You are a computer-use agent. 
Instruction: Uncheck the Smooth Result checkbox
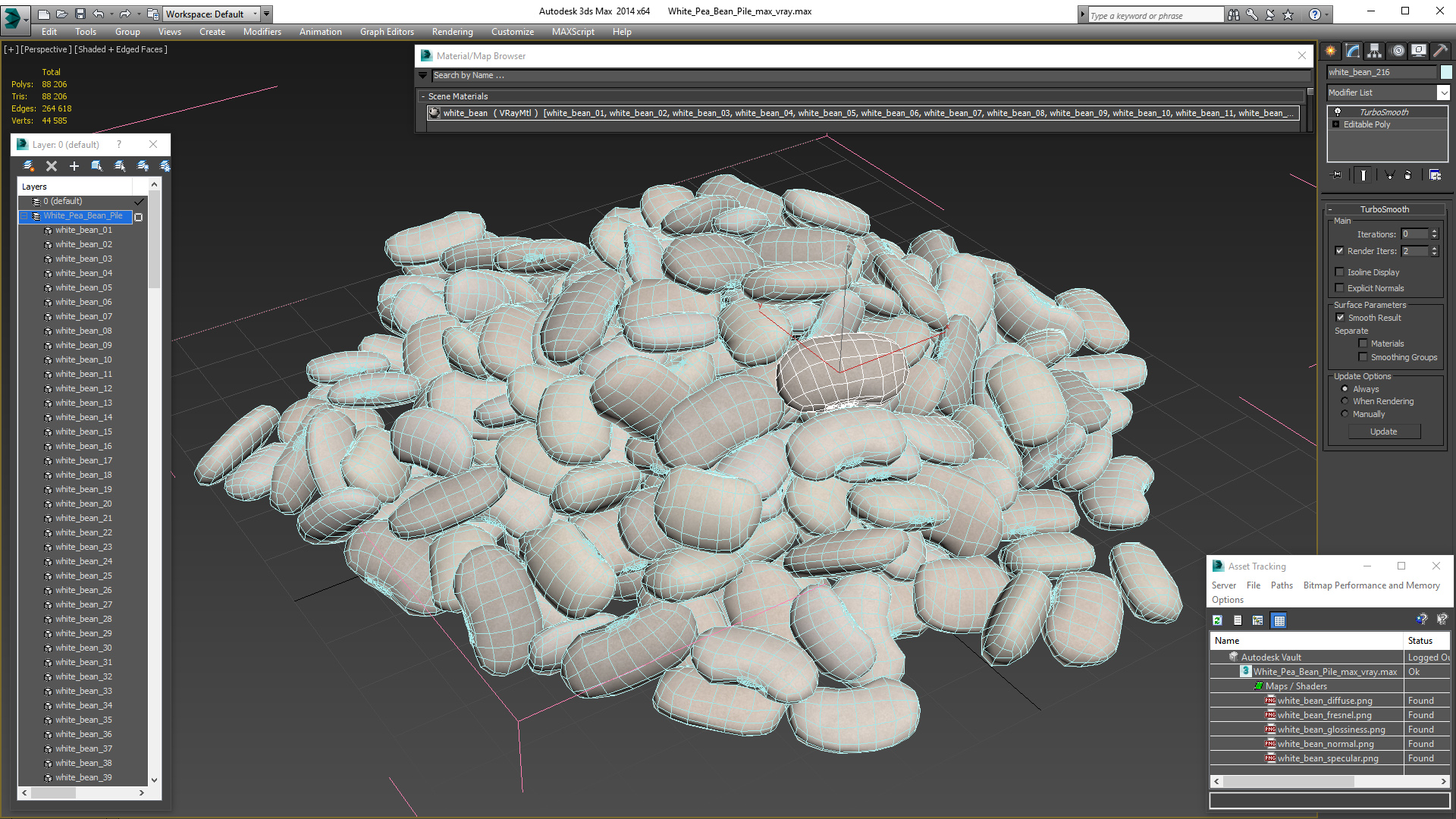click(1340, 318)
